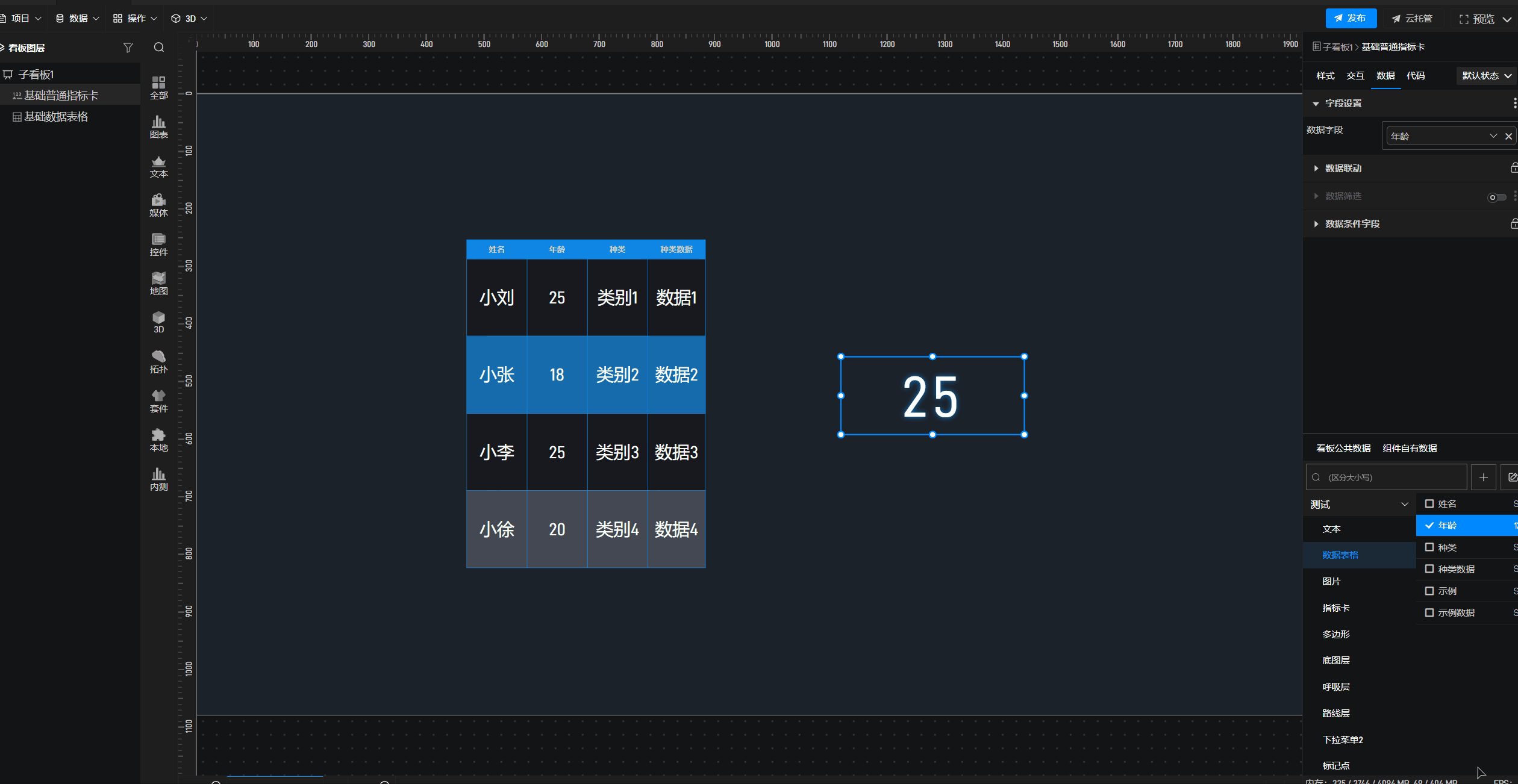Check the 姓名 field checkbox
1518x784 pixels.
click(1429, 504)
